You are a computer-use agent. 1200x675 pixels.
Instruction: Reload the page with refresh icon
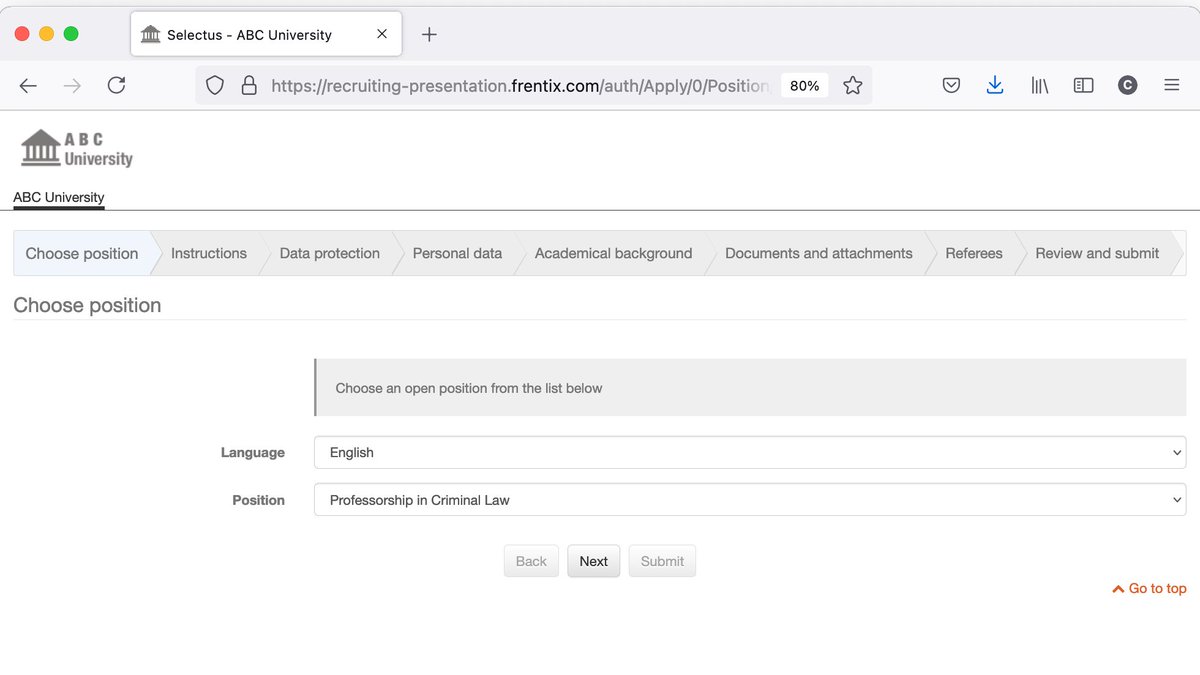tap(116, 86)
